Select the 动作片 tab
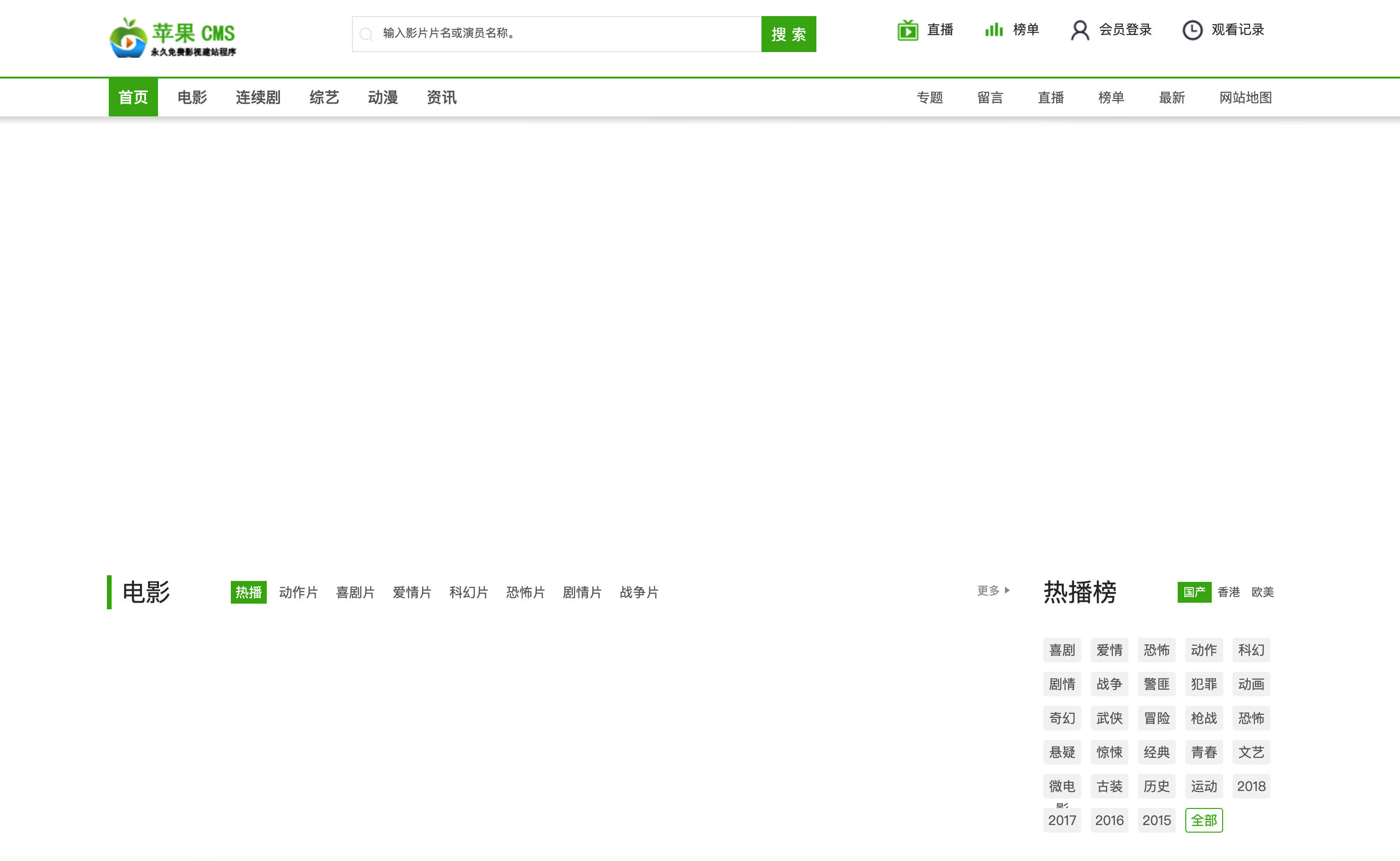 point(298,592)
